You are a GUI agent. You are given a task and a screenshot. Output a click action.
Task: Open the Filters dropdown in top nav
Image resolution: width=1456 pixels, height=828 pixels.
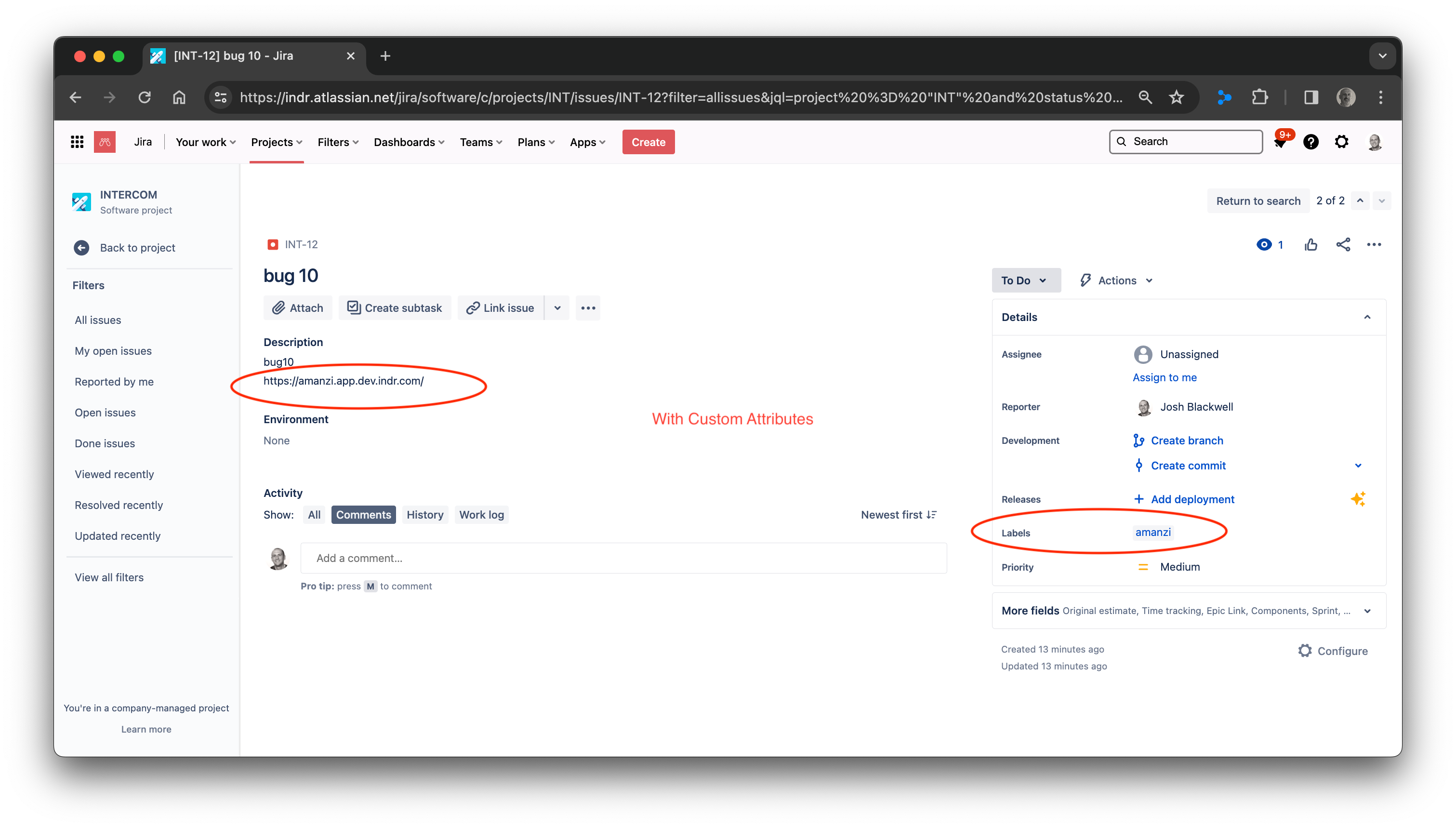(338, 142)
